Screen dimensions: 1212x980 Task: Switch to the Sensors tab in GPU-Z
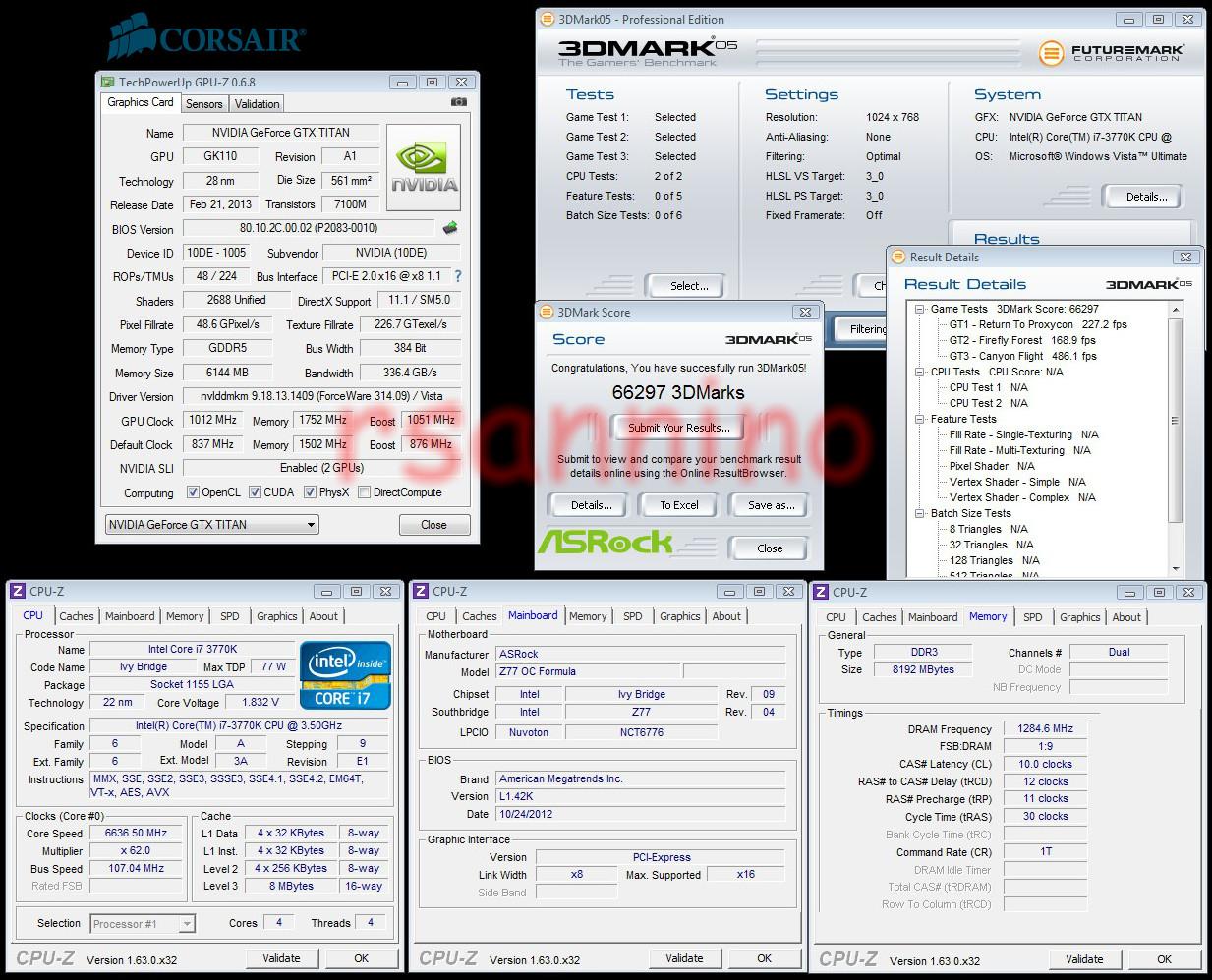[x=203, y=104]
